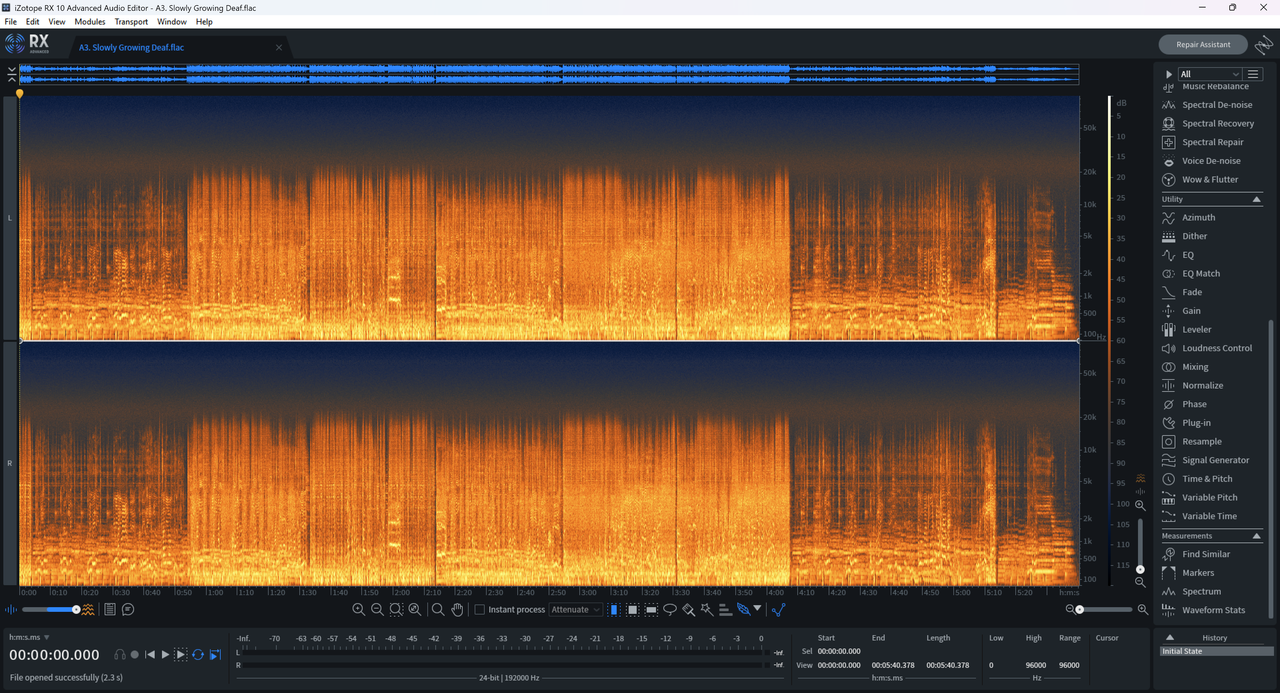Toggle the spectrogram view icon near amplitude scale

click(x=1140, y=479)
